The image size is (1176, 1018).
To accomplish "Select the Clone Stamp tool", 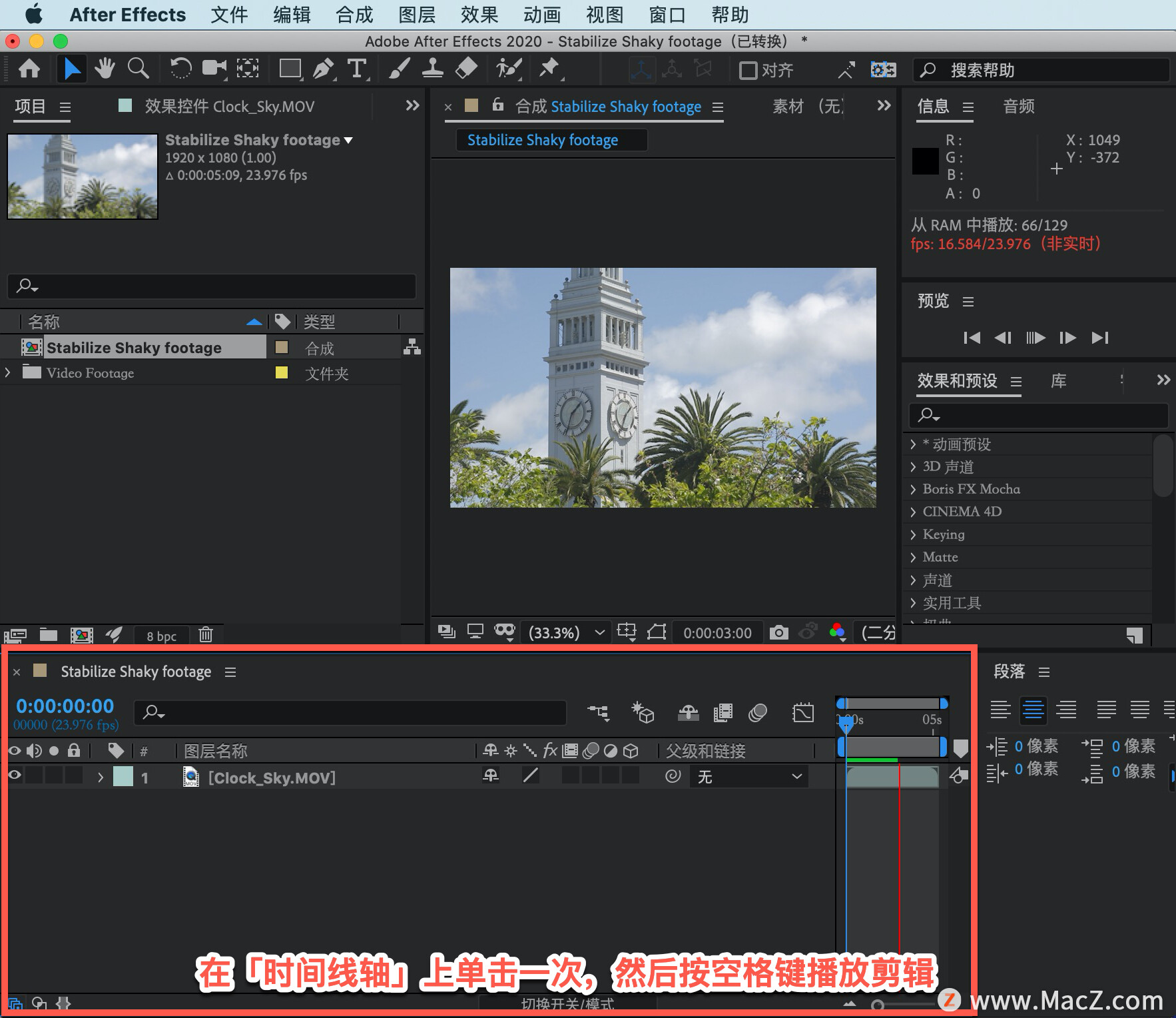I will click(433, 69).
